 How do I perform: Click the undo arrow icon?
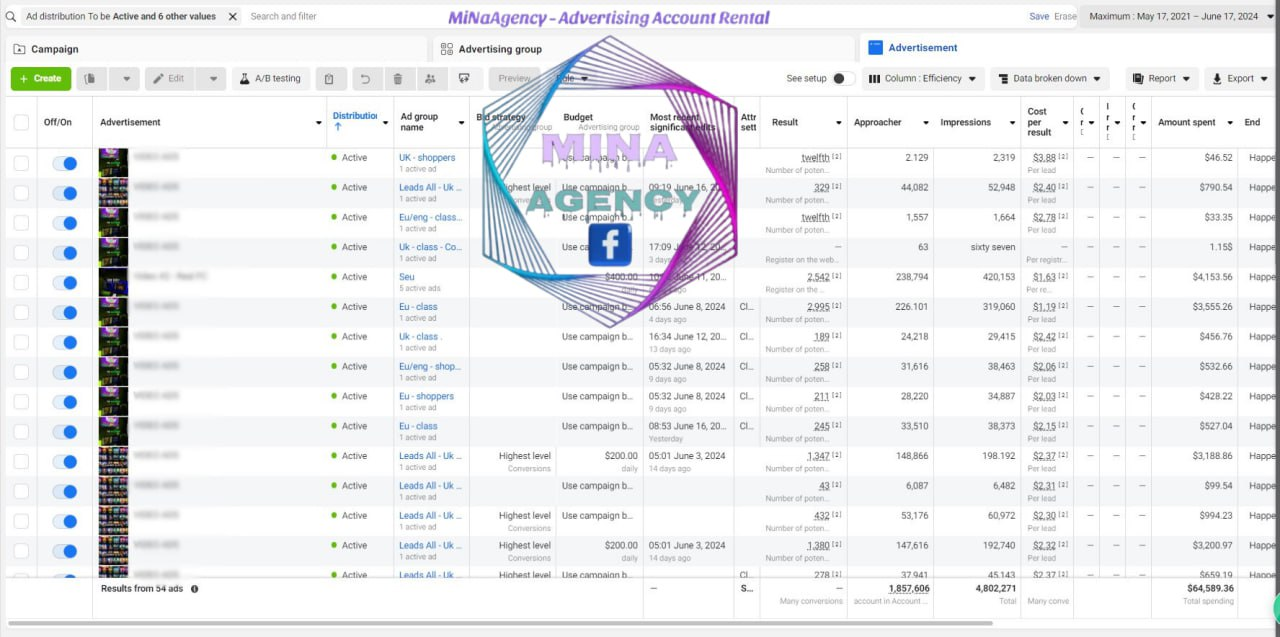click(x=365, y=79)
